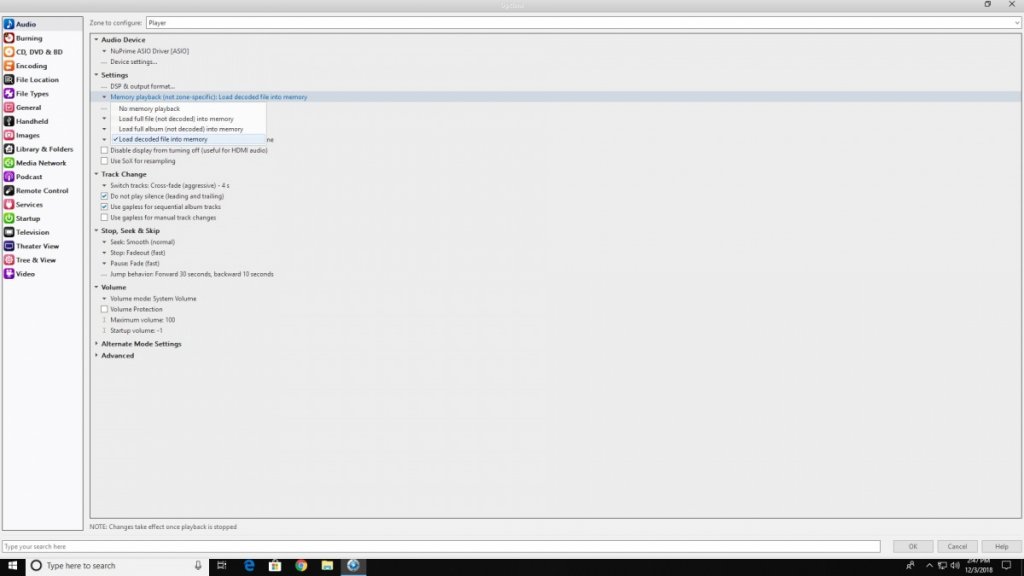Open the Remote Control category icon
The image size is (1024, 576).
[x=9, y=191]
